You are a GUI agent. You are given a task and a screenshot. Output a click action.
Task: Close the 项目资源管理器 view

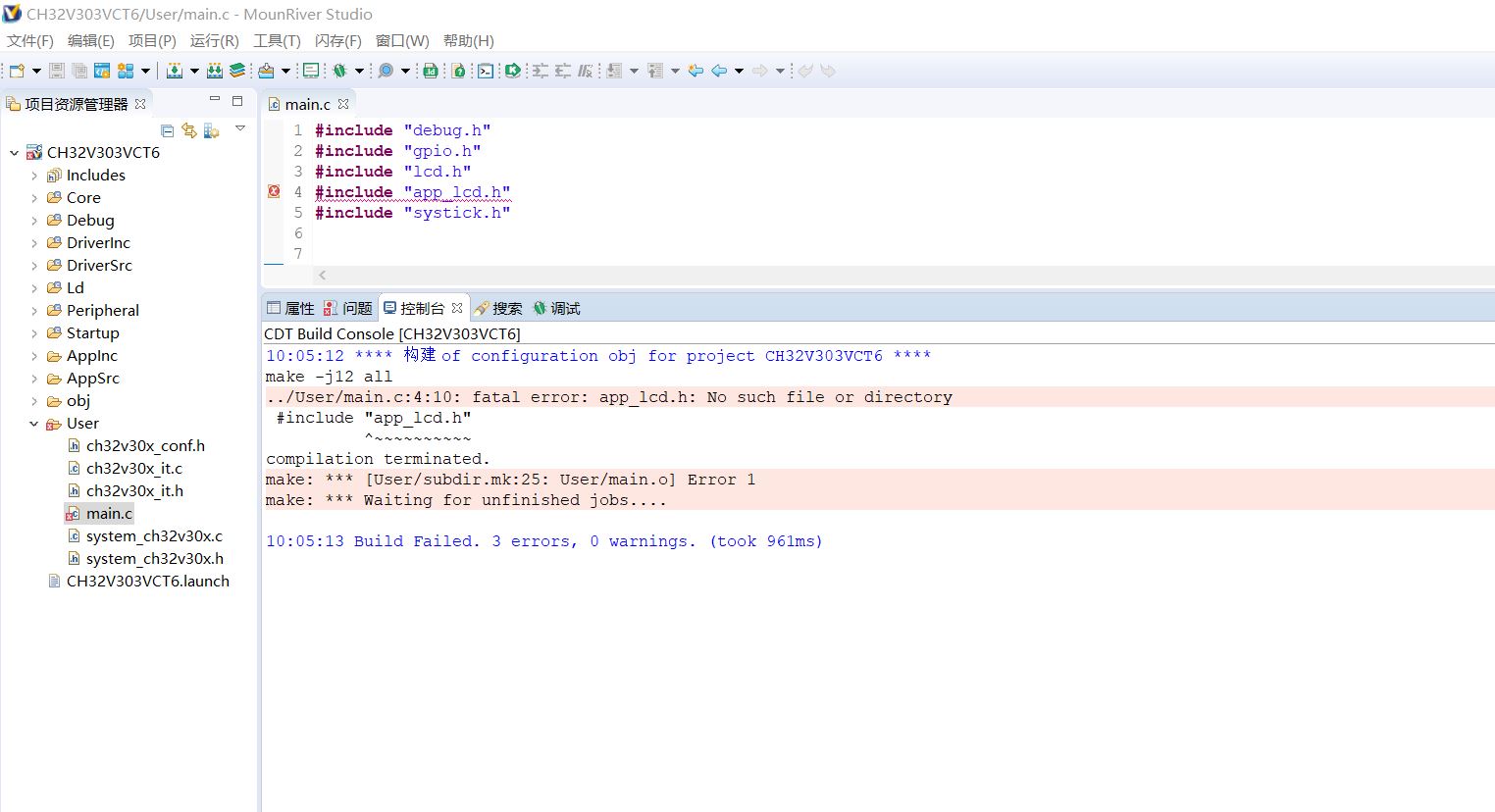point(140,104)
